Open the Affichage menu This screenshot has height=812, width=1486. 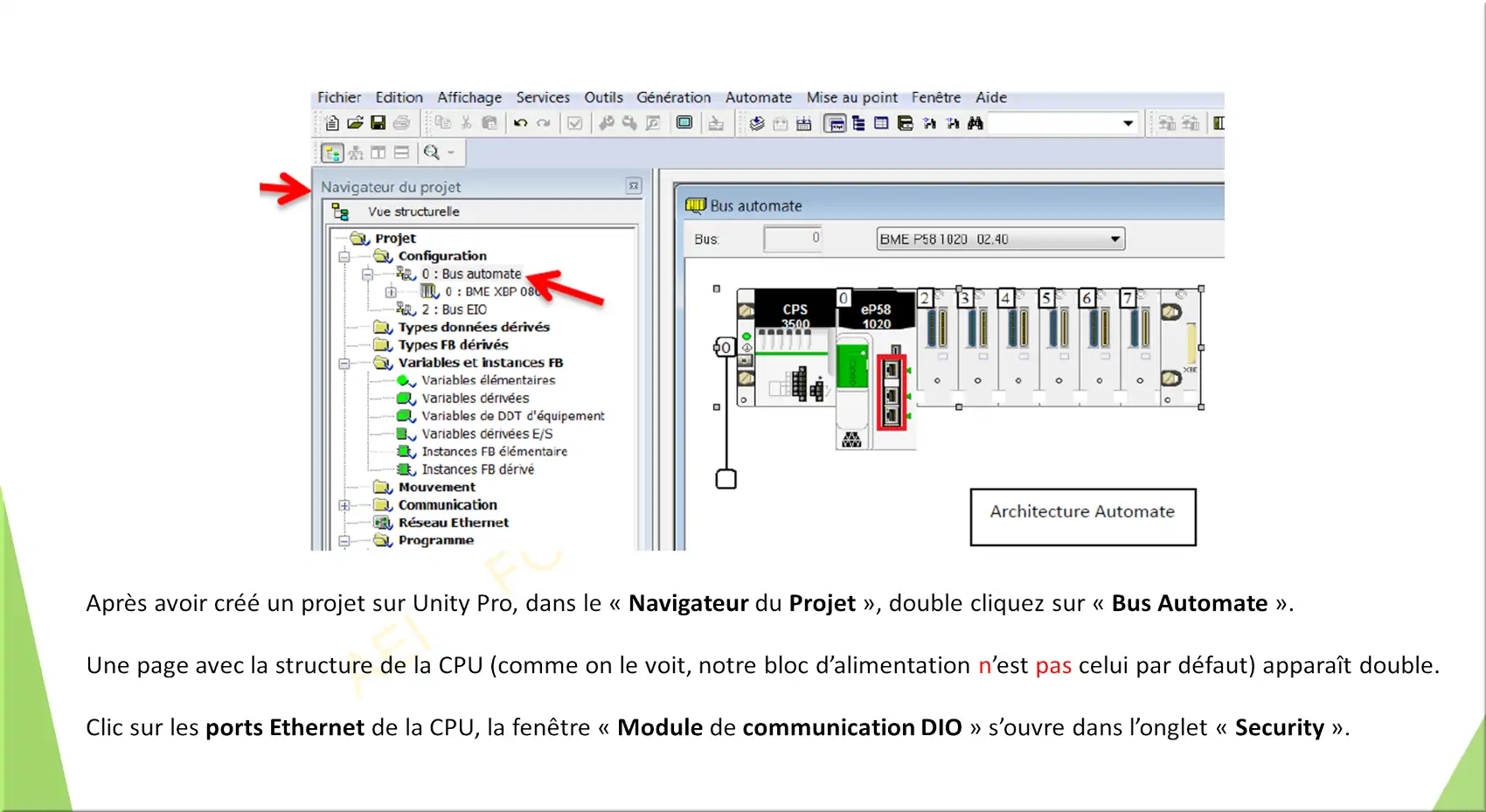tap(469, 98)
